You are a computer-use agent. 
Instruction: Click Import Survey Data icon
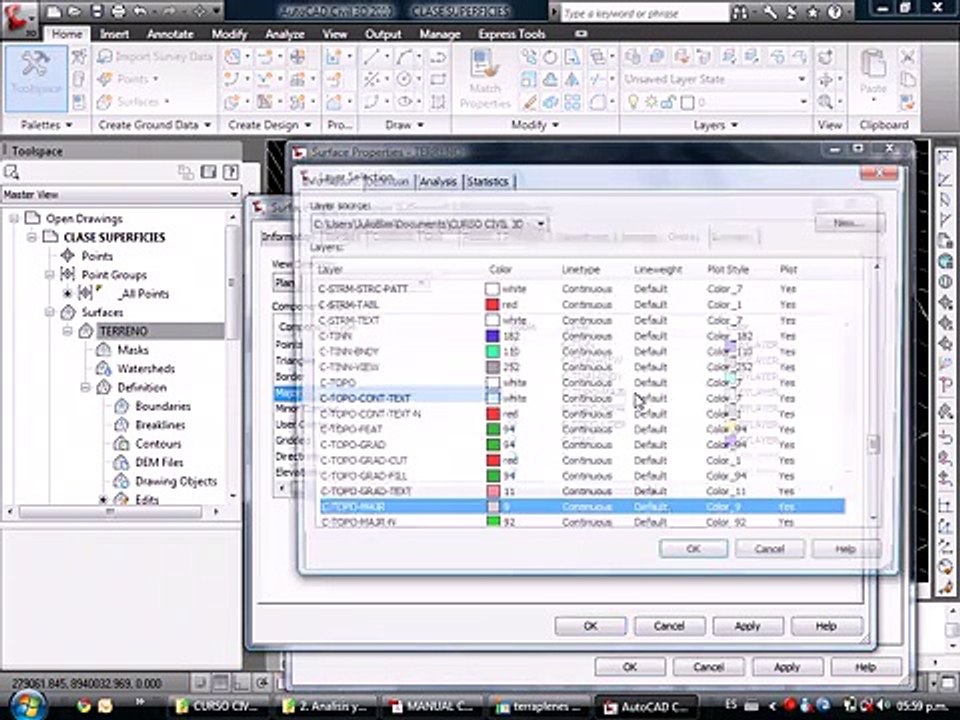pos(105,57)
